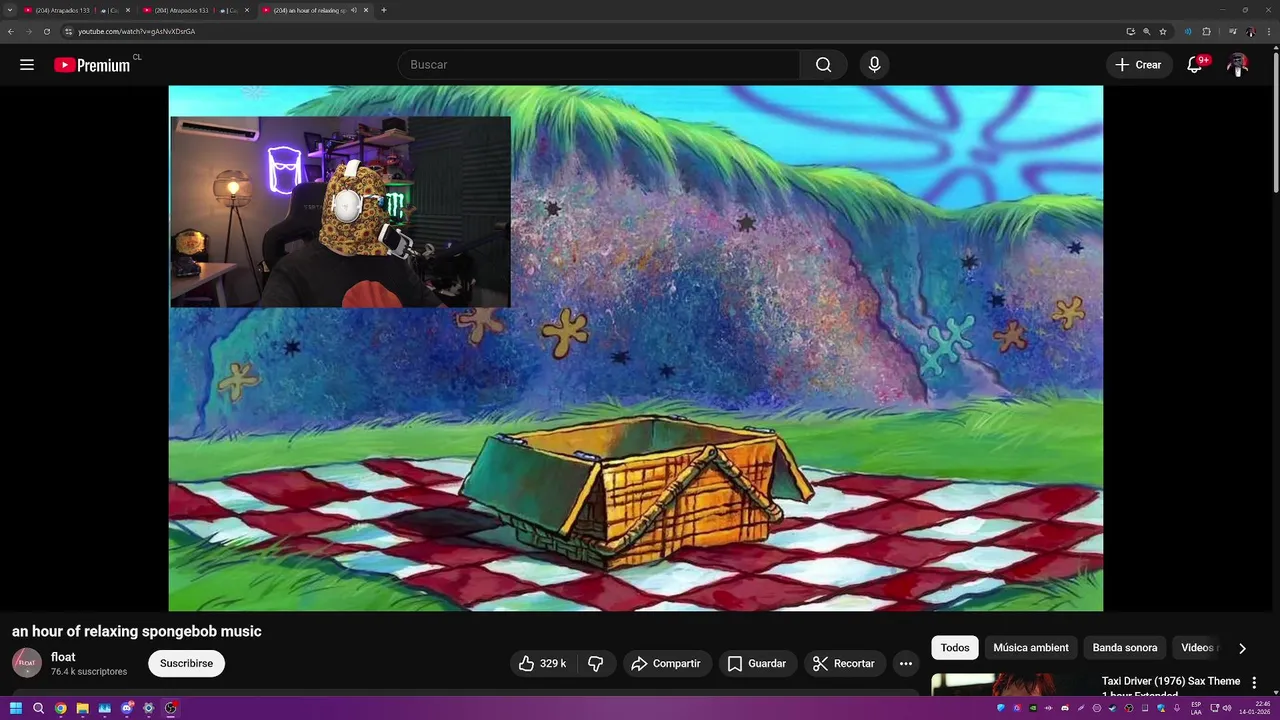This screenshot has height=720, width=1280.
Task: Reload the current page
Action: click(x=46, y=31)
